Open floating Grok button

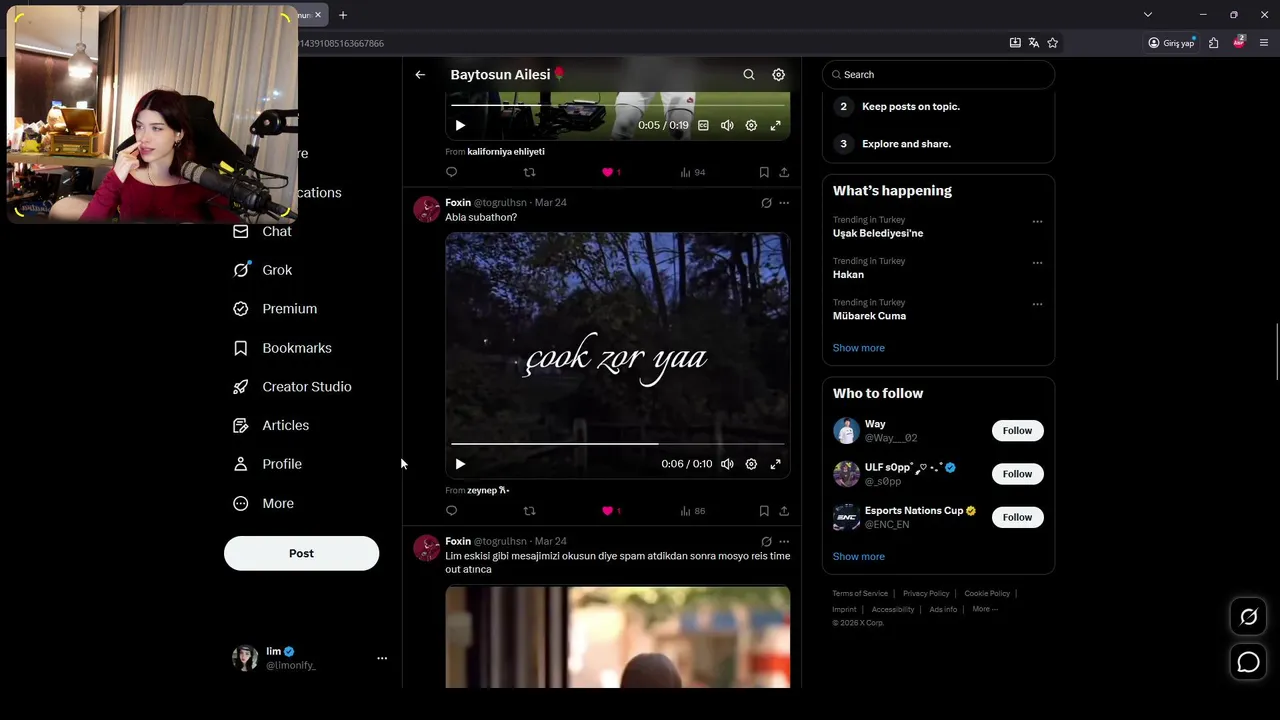[x=1248, y=617]
